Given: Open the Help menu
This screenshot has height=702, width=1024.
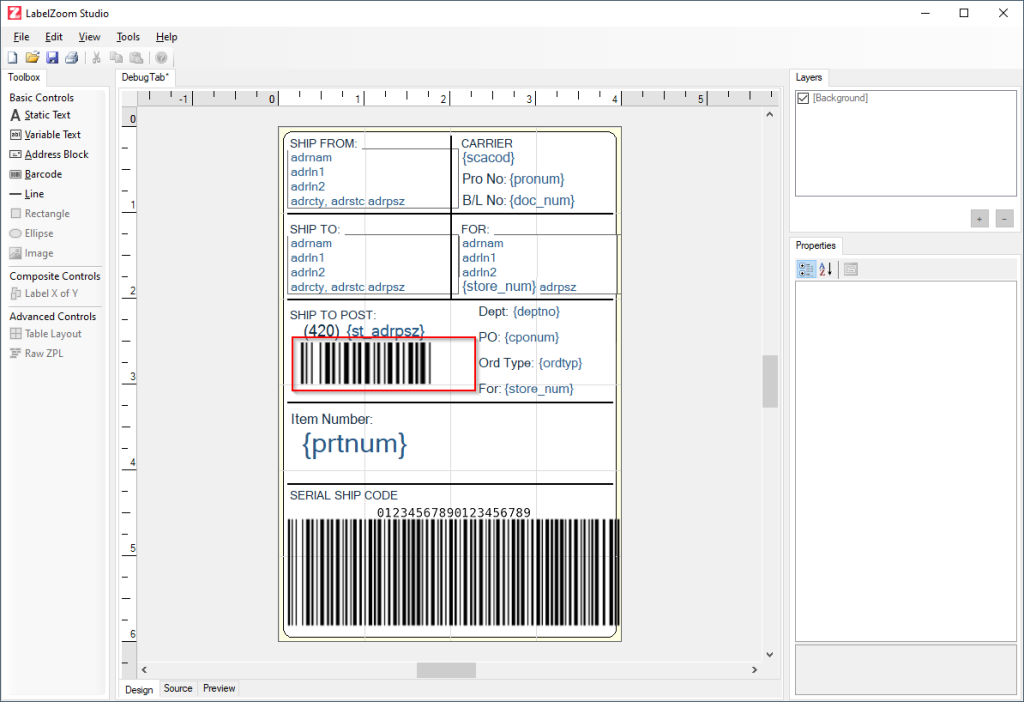Looking at the screenshot, I should (167, 37).
